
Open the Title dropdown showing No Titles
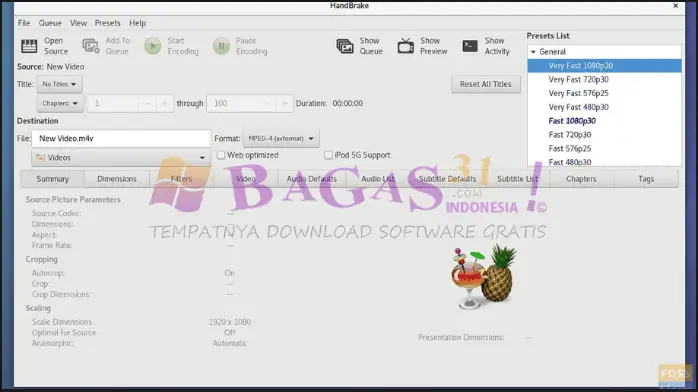[x=59, y=84]
